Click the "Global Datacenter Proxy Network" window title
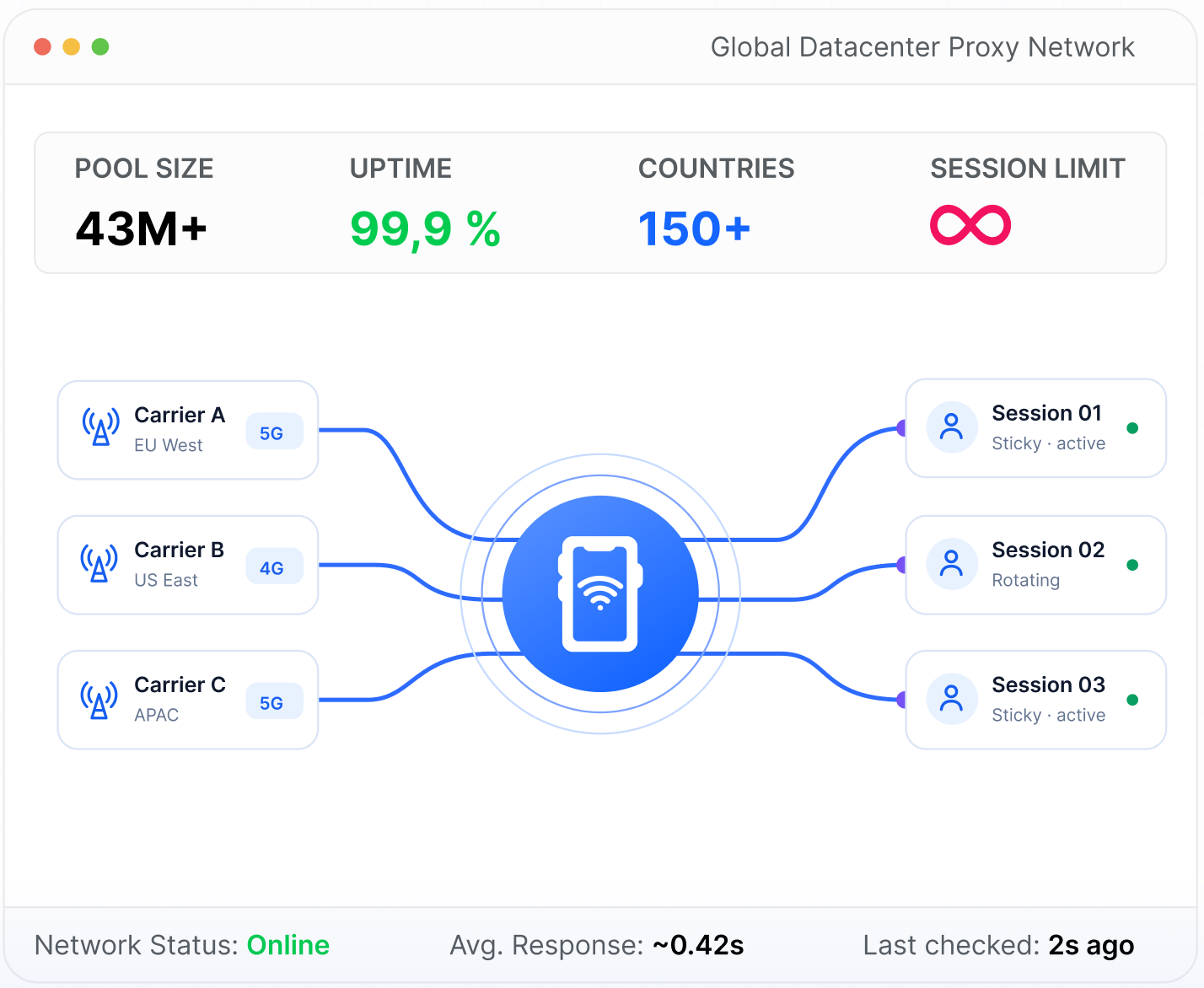Viewport: 1204px width, 988px height. tap(923, 47)
